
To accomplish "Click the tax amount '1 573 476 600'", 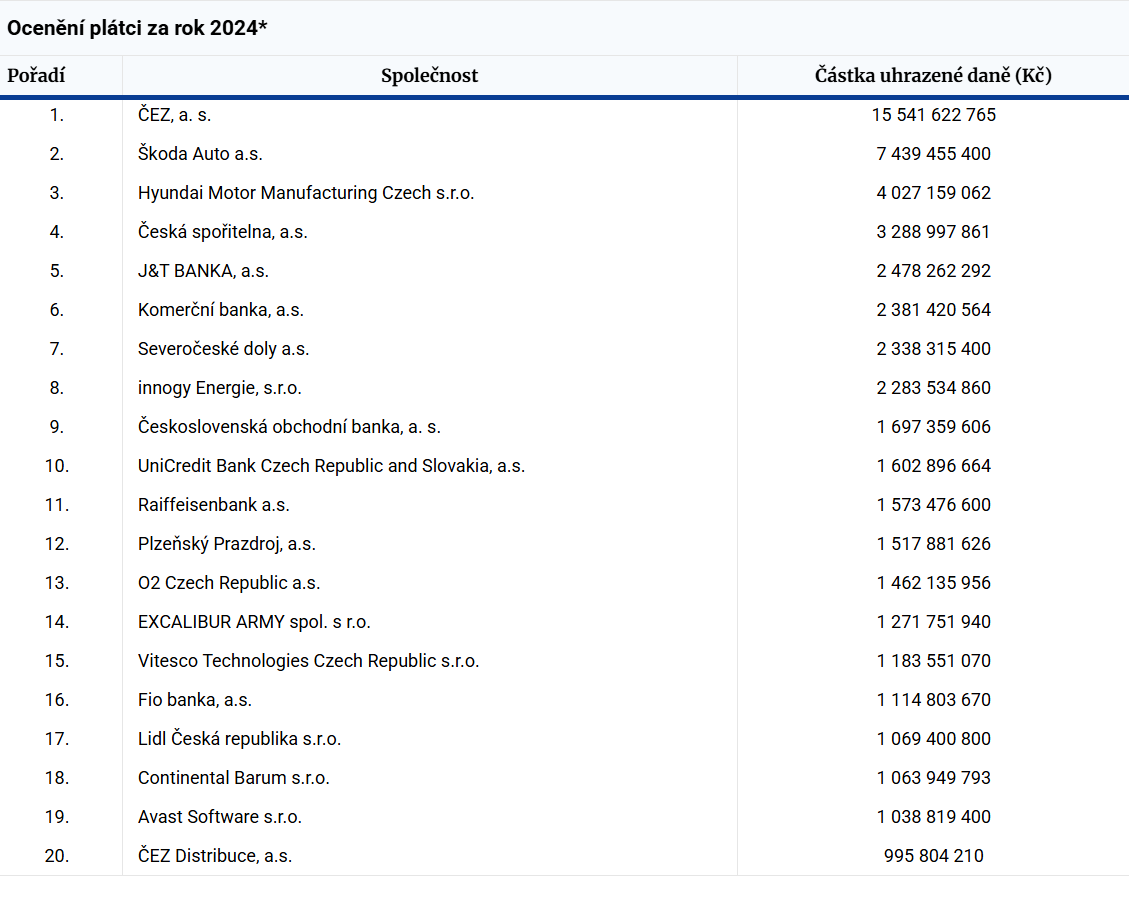I will click(934, 505).
